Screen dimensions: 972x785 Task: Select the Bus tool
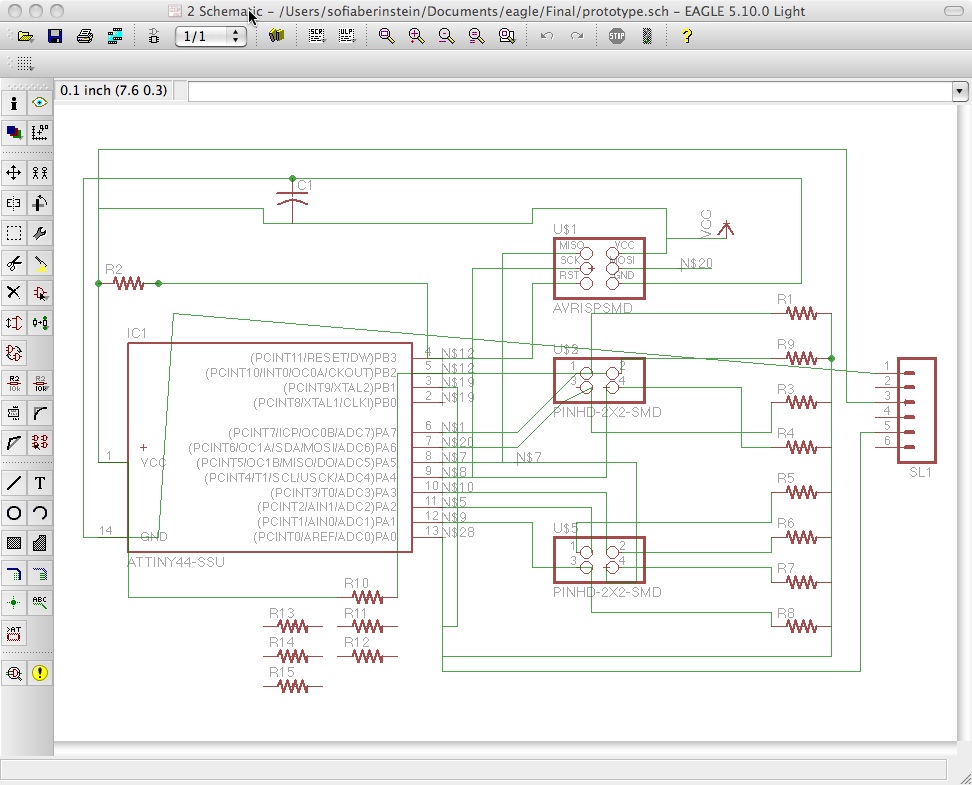click(x=14, y=574)
